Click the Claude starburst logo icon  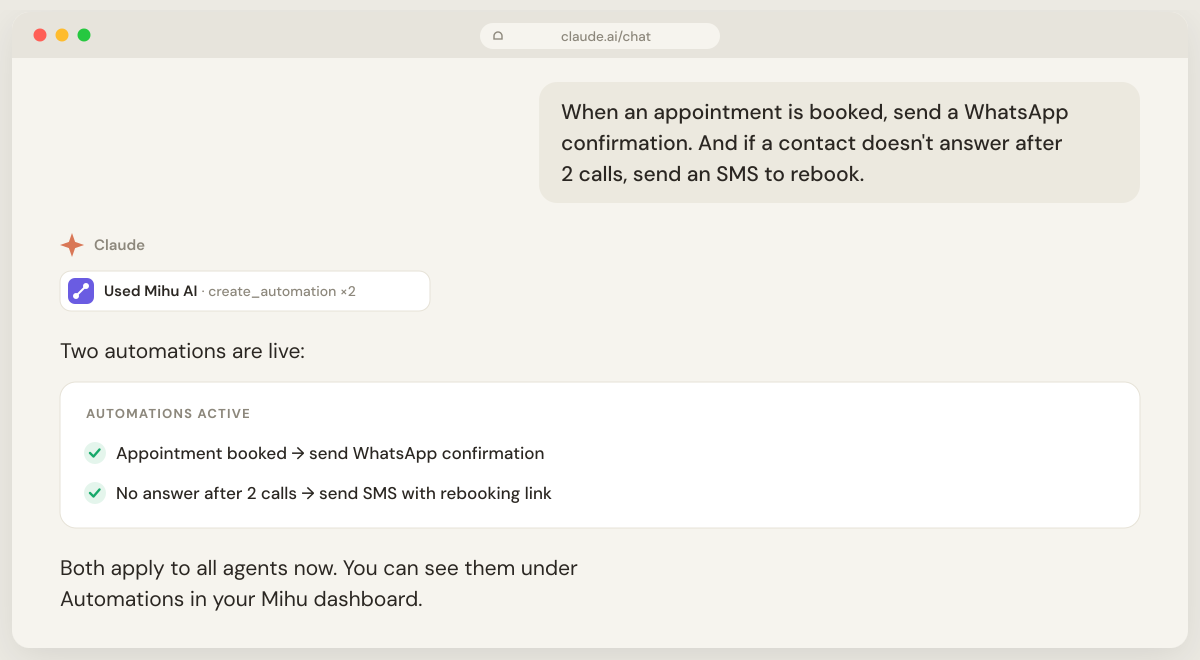[72, 245]
